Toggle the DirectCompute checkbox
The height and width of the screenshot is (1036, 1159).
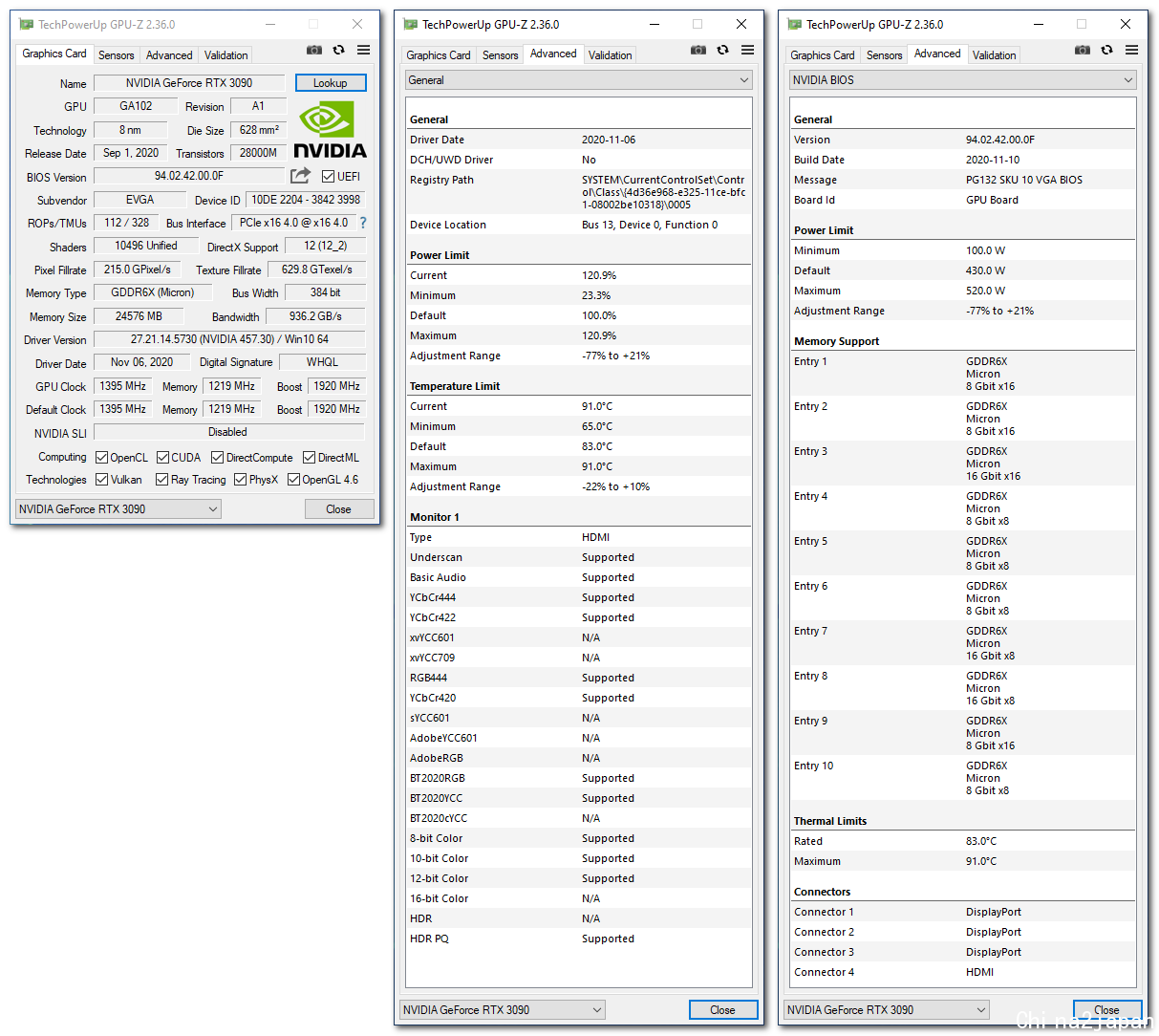[x=217, y=457]
